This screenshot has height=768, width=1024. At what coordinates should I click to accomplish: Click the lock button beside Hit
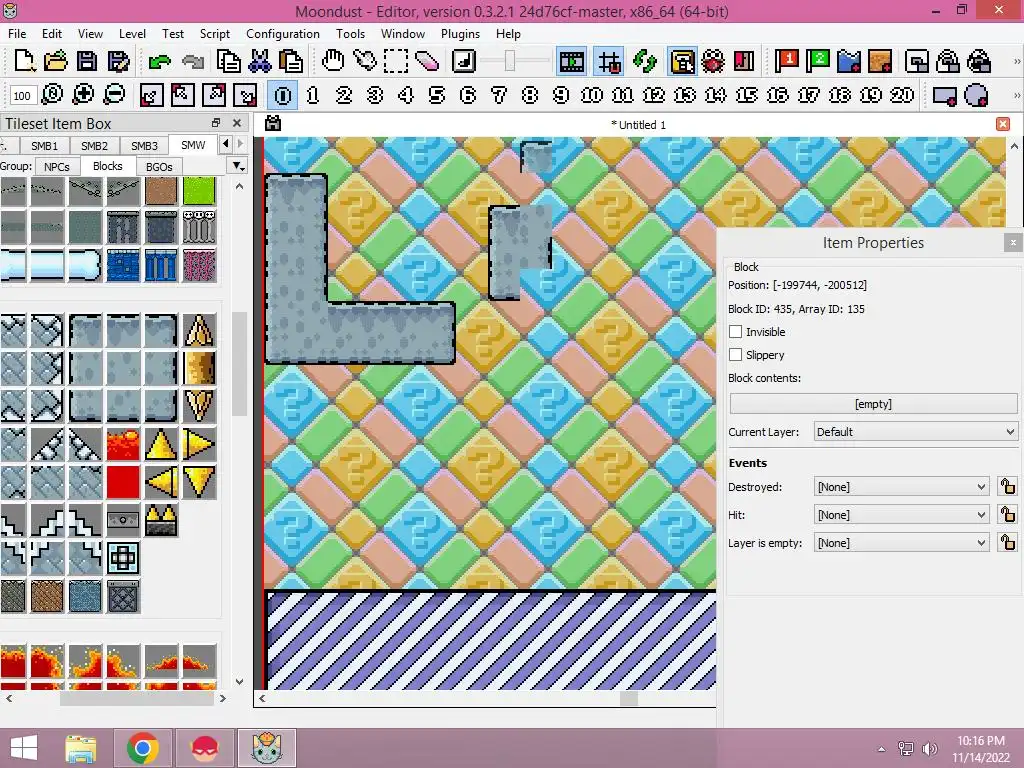(1008, 515)
